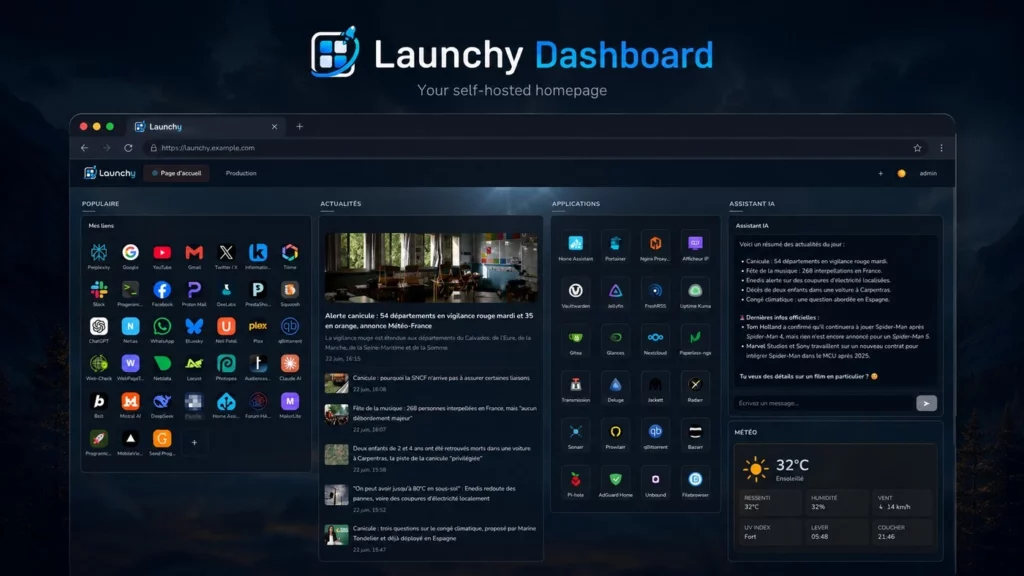Image resolution: width=1024 pixels, height=576 pixels.
Task: Launch Portainer from Applications
Action: tap(615, 244)
